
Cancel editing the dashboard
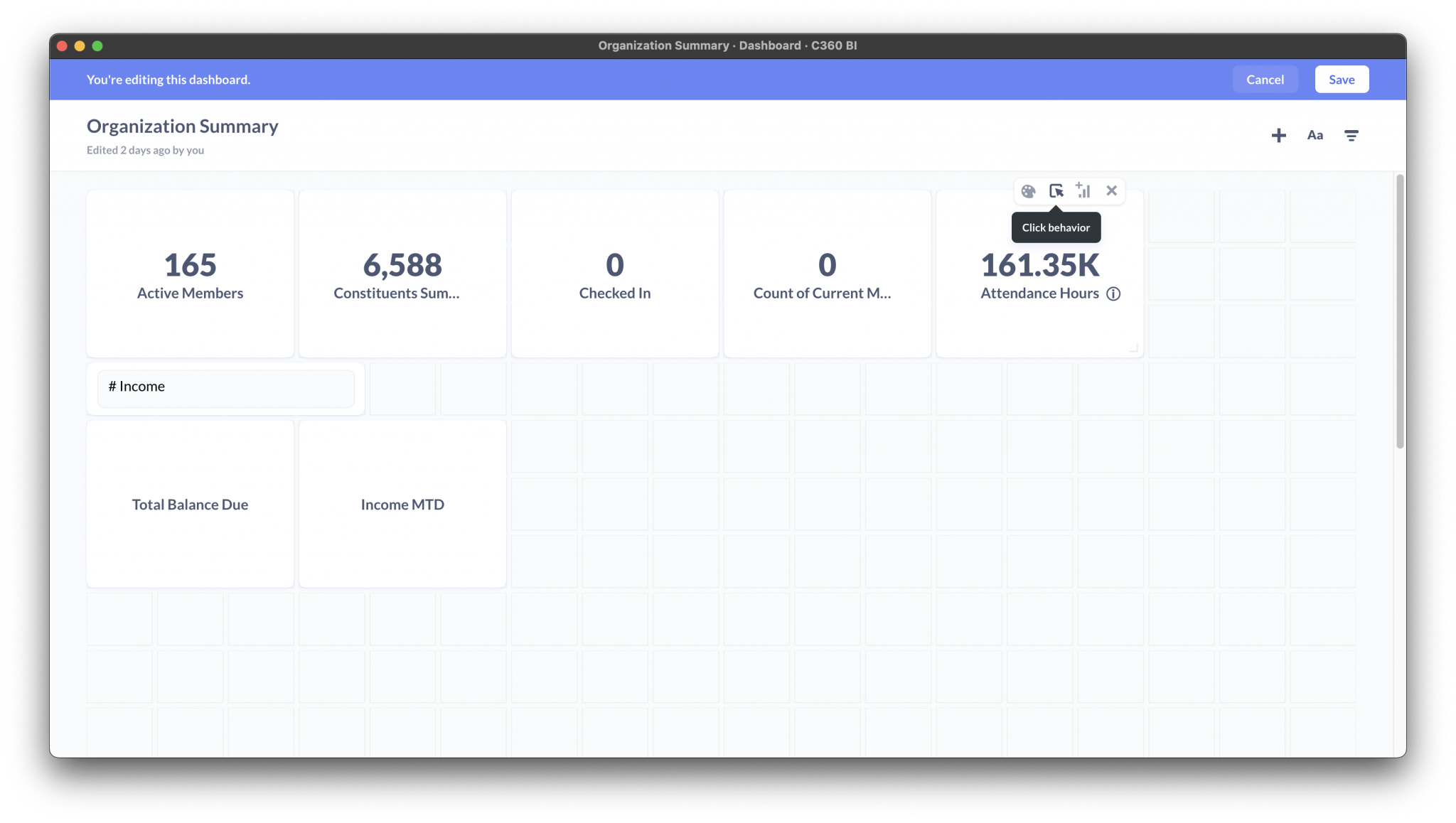point(1265,79)
